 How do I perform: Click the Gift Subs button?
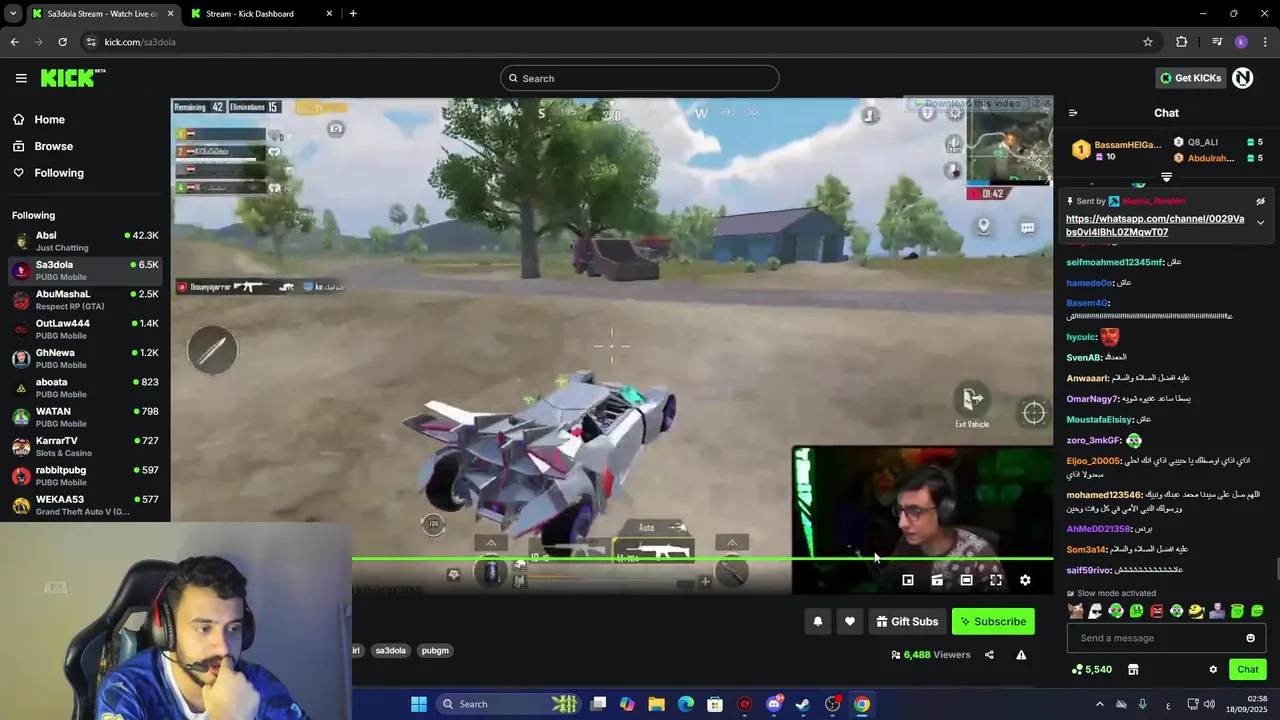[x=907, y=621]
